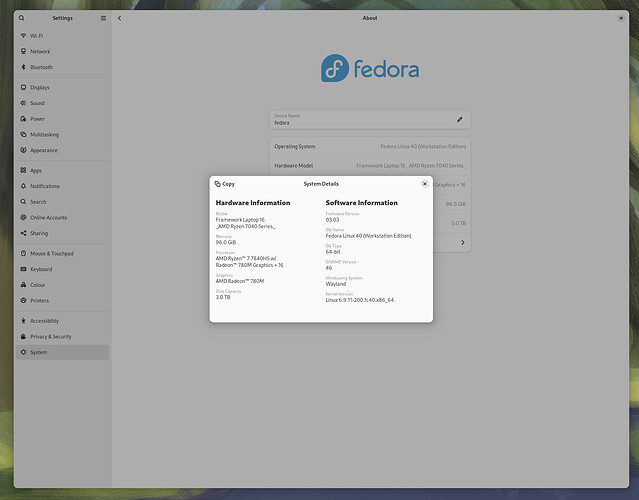Click the Hardware Model row
The height and width of the screenshot is (500, 639).
click(x=370, y=165)
